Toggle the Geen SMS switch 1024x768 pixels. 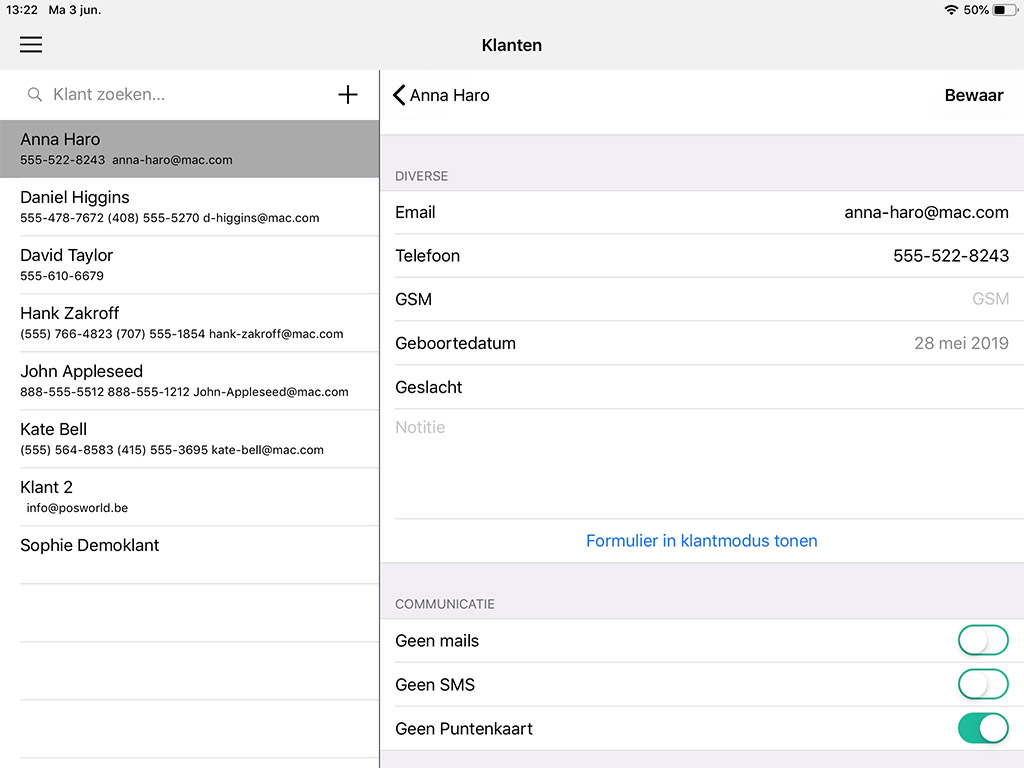(x=983, y=684)
